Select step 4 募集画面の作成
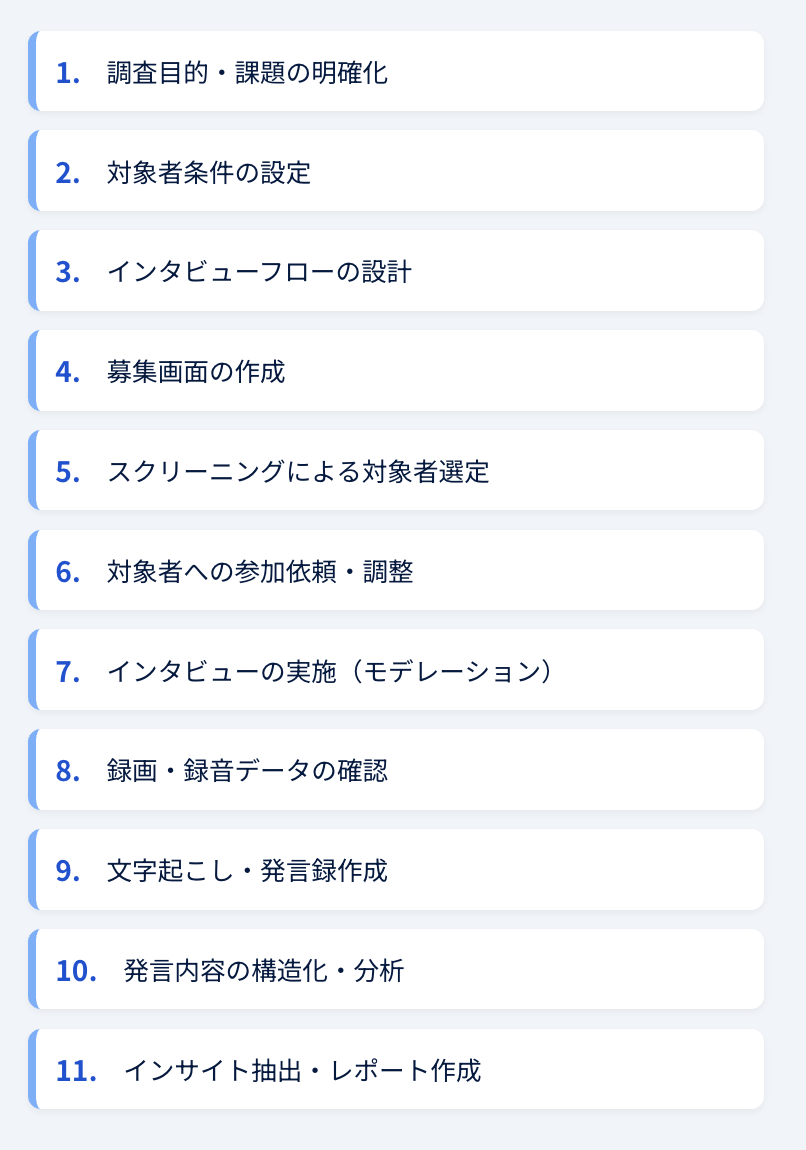 click(396, 370)
